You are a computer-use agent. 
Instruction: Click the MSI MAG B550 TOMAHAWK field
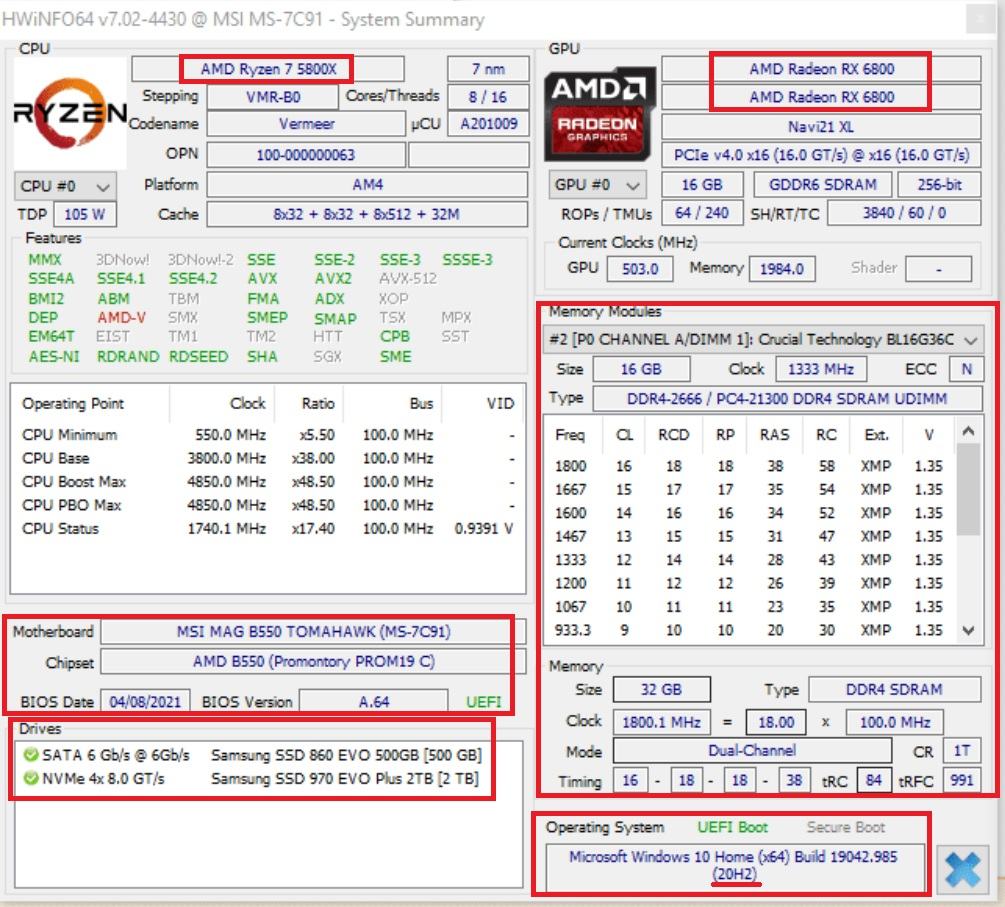tap(313, 631)
